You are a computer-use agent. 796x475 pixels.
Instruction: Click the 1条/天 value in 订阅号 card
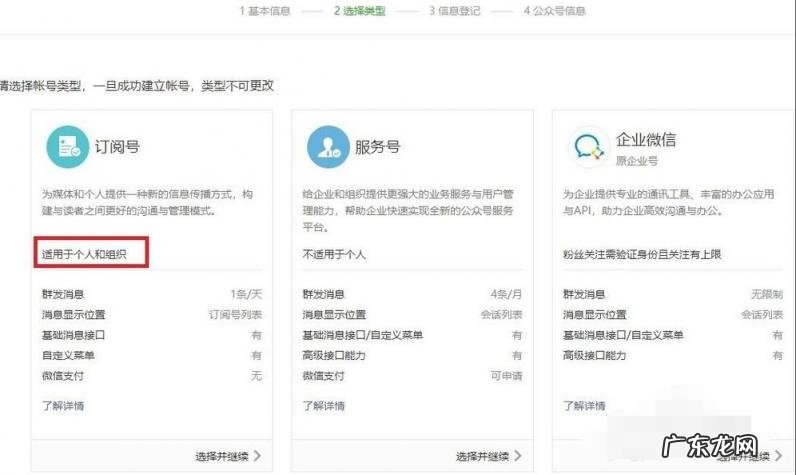pyautogui.click(x=246, y=294)
